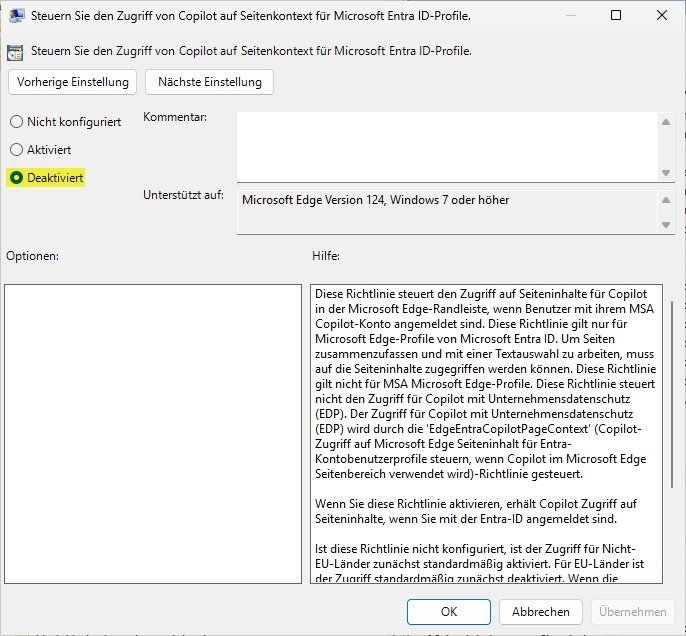Click into the Kommentar text box
Image resolution: width=686 pixels, height=636 pixels.
coord(447,147)
